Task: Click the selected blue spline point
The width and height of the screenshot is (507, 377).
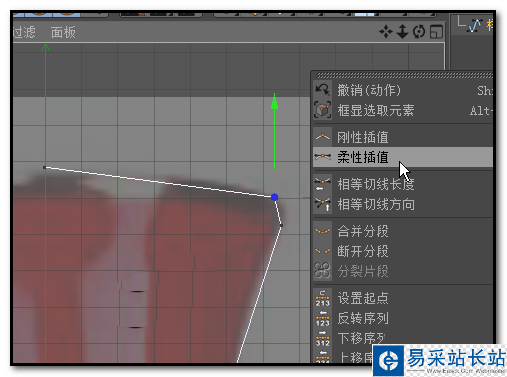Action: click(x=274, y=197)
